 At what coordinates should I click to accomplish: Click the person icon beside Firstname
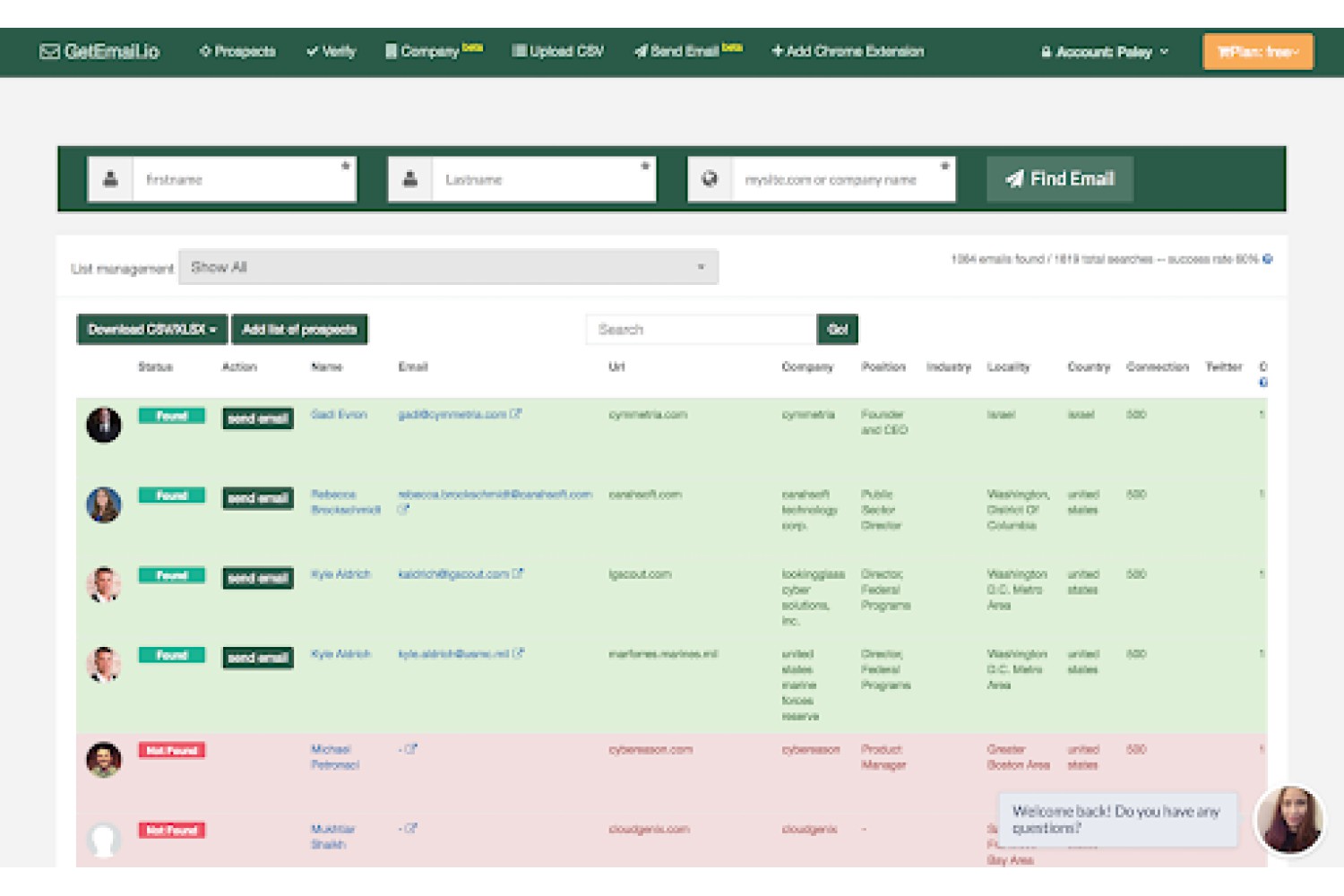pos(110,179)
